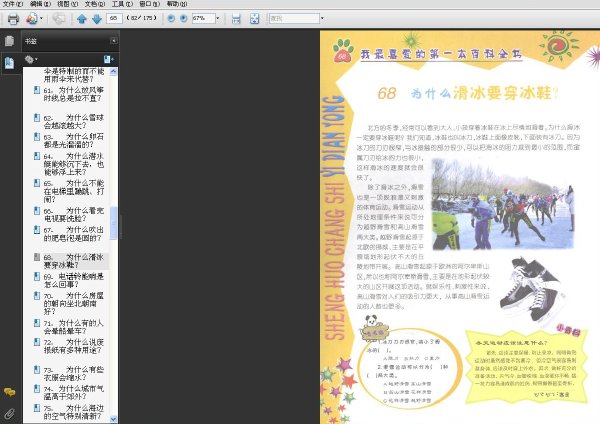Screen dimensions: 600x424
Task: Open the zoom percentage dropdown arrow
Action: point(218,18)
